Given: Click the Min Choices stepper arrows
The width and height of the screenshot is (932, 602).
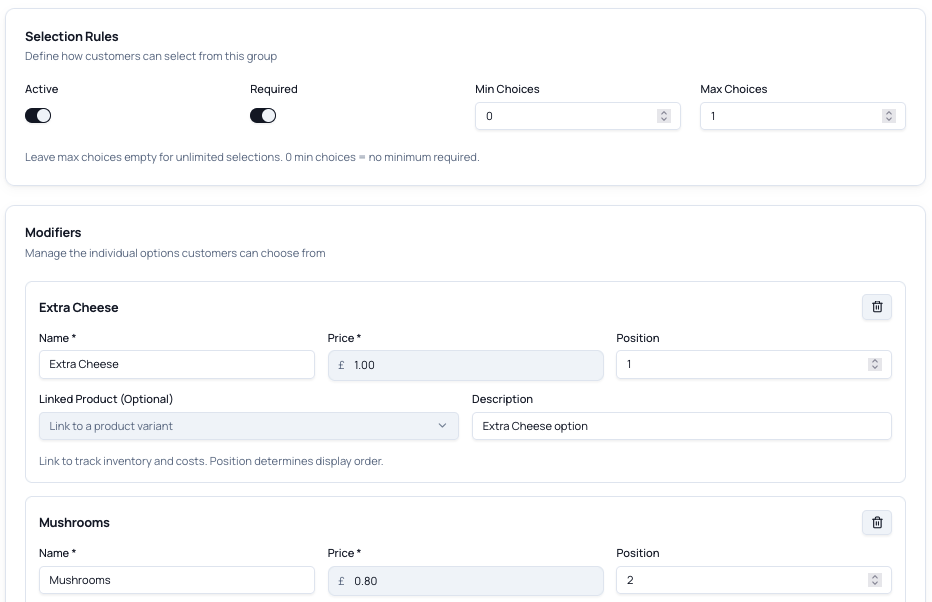Looking at the screenshot, I should (x=664, y=116).
